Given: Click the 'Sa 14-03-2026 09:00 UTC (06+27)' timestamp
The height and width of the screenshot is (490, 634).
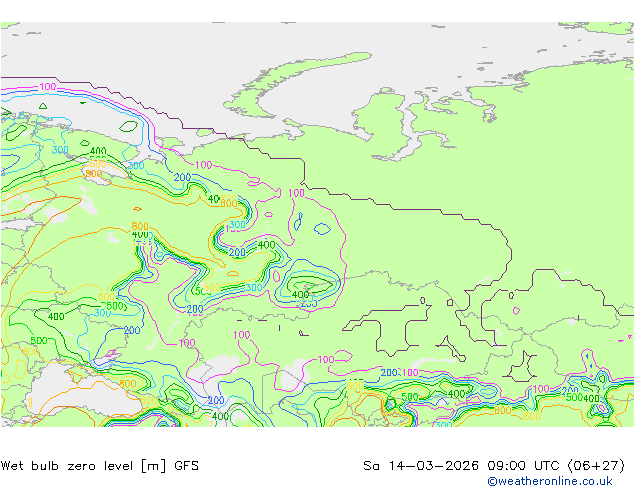Looking at the screenshot, I should [x=494, y=466].
